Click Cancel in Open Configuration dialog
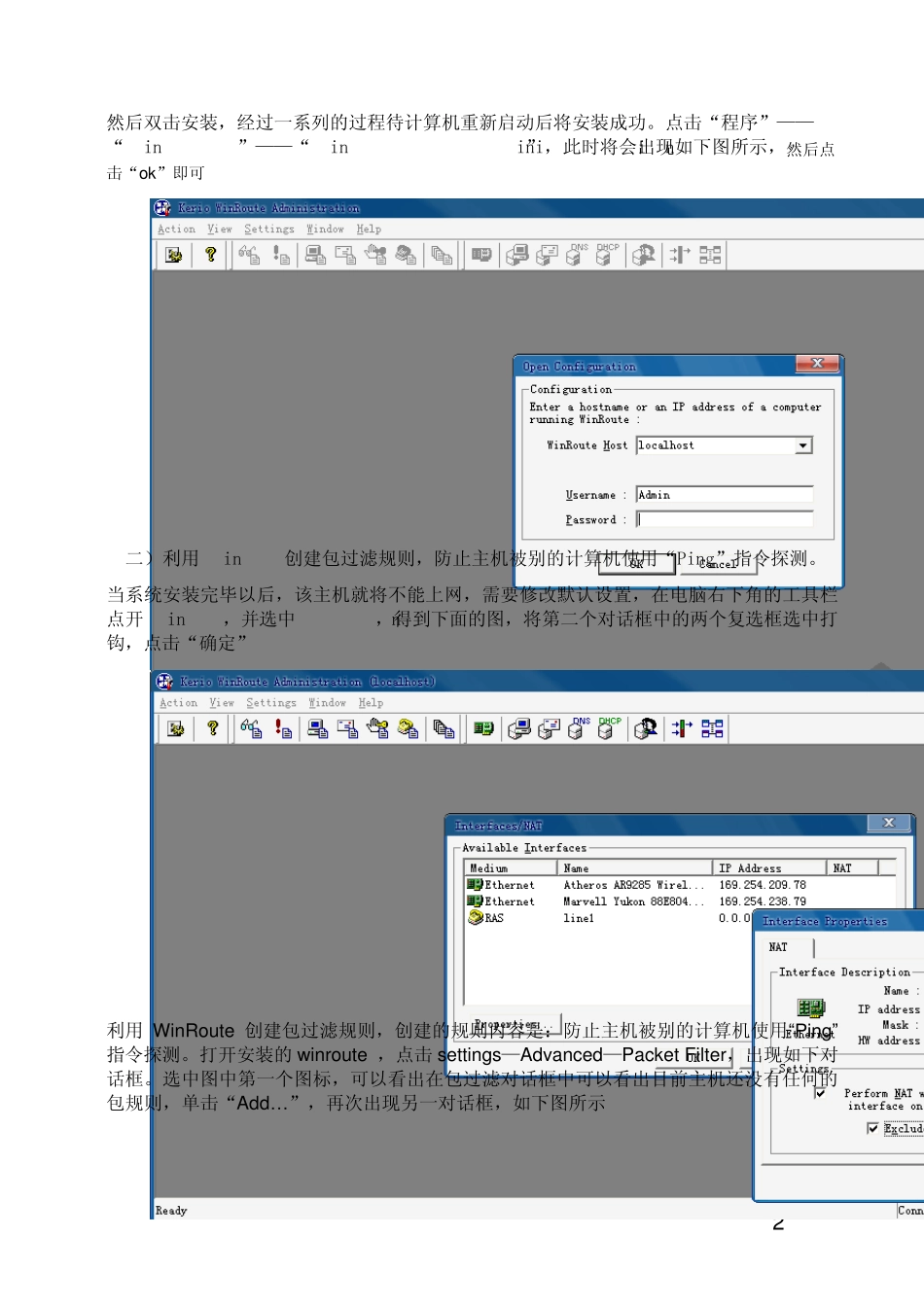The width and height of the screenshot is (924, 1307). 718,563
